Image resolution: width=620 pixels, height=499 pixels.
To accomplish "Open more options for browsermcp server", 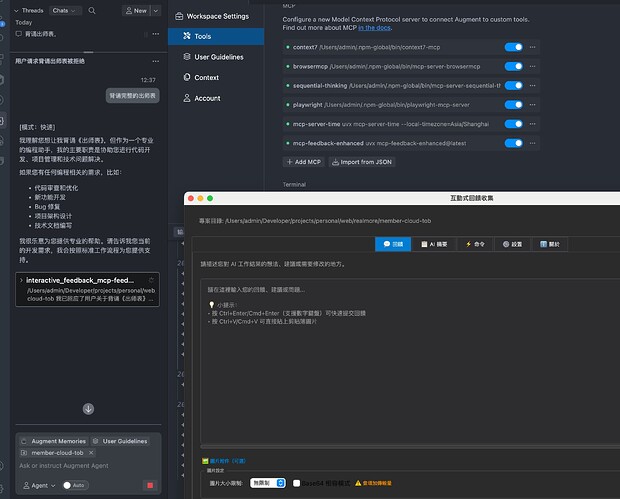I will pos(533,66).
